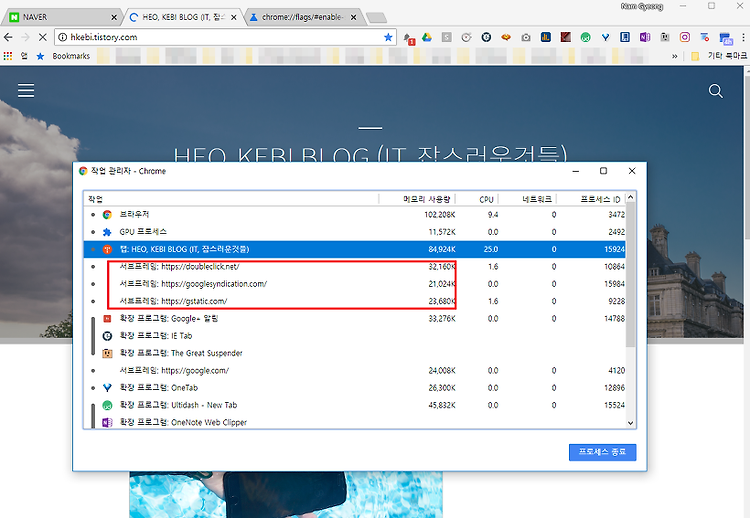Image resolution: width=750 pixels, height=518 pixels.
Task: Select the googlesyndication.com subframe row
Action: 354,284
